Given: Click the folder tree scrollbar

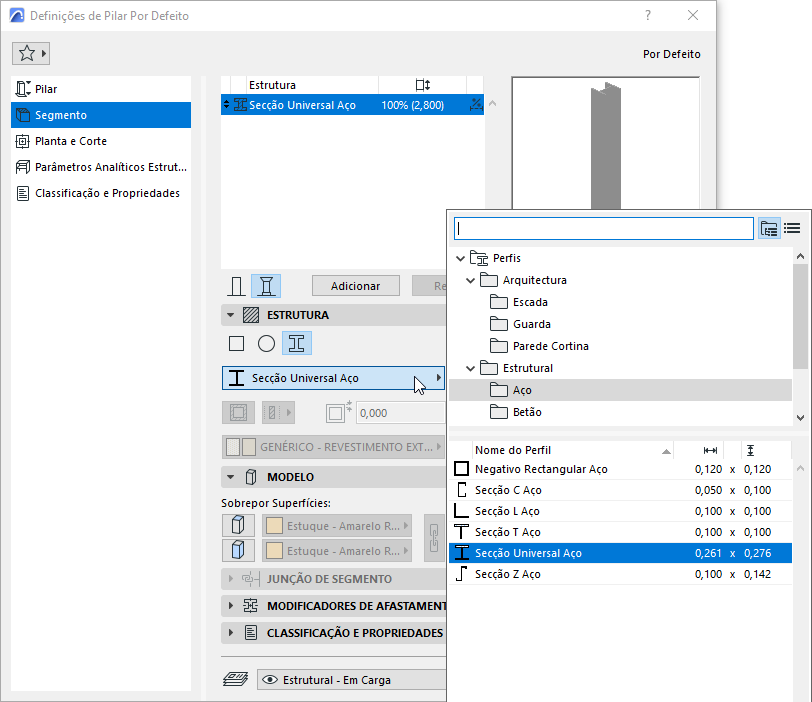Looking at the screenshot, I should click(x=800, y=316).
